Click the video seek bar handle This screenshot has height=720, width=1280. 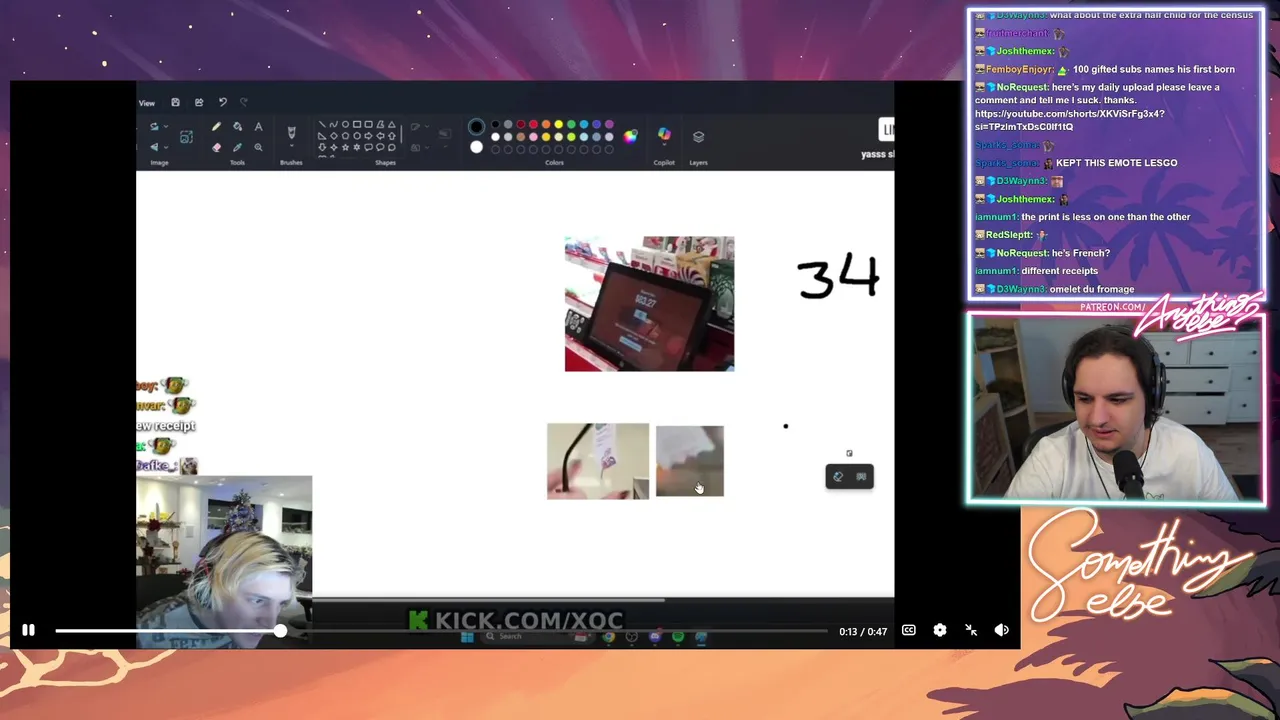(x=280, y=630)
